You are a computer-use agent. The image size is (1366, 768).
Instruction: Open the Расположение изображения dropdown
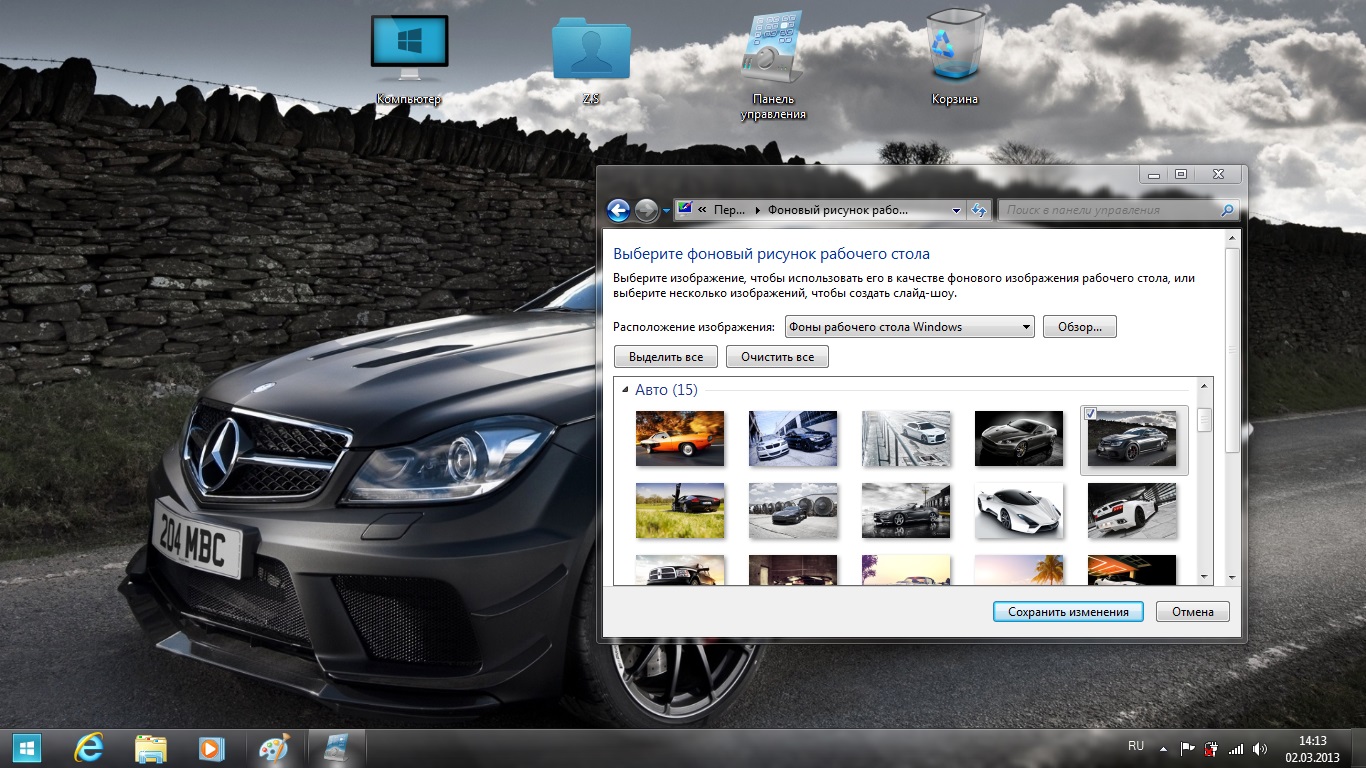909,327
